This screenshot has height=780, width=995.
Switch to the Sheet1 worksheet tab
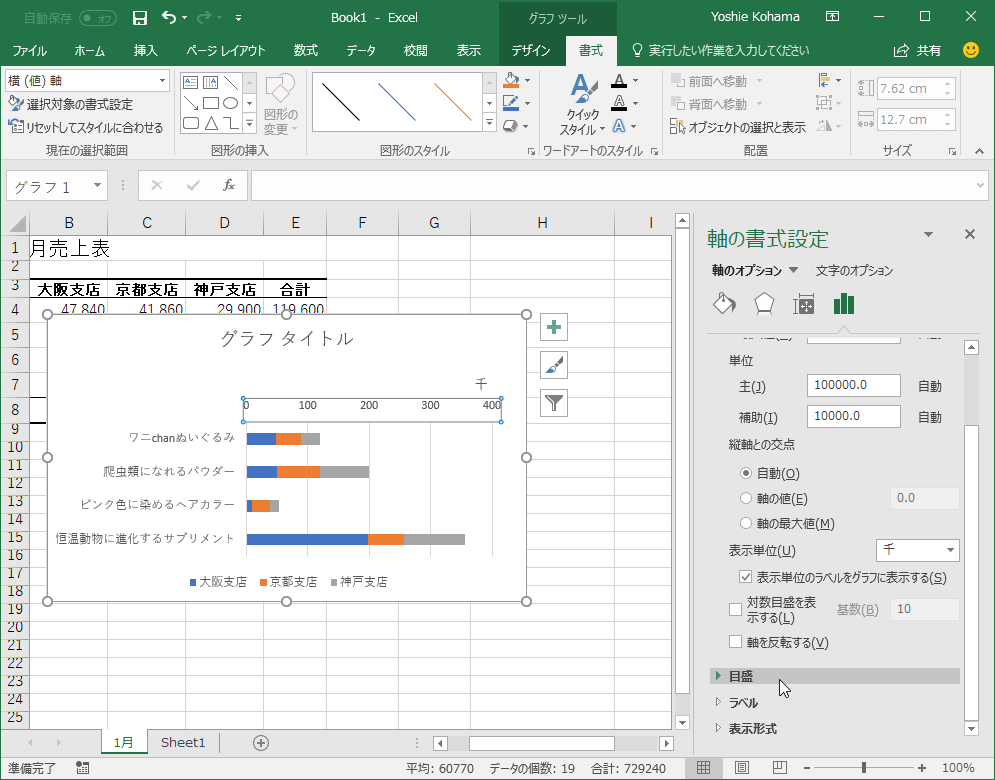pyautogui.click(x=183, y=743)
